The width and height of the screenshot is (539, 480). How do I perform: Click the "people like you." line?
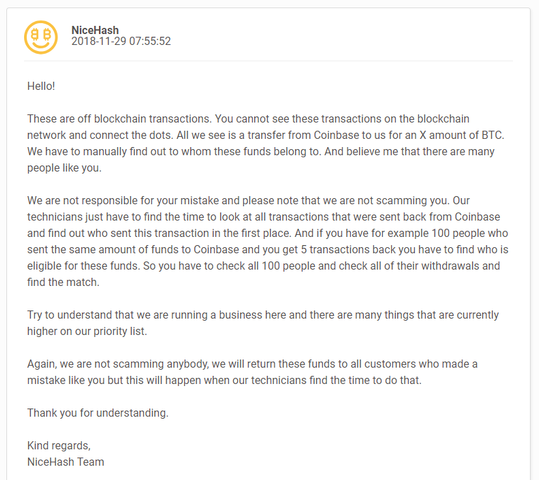pyautogui.click(x=64, y=168)
